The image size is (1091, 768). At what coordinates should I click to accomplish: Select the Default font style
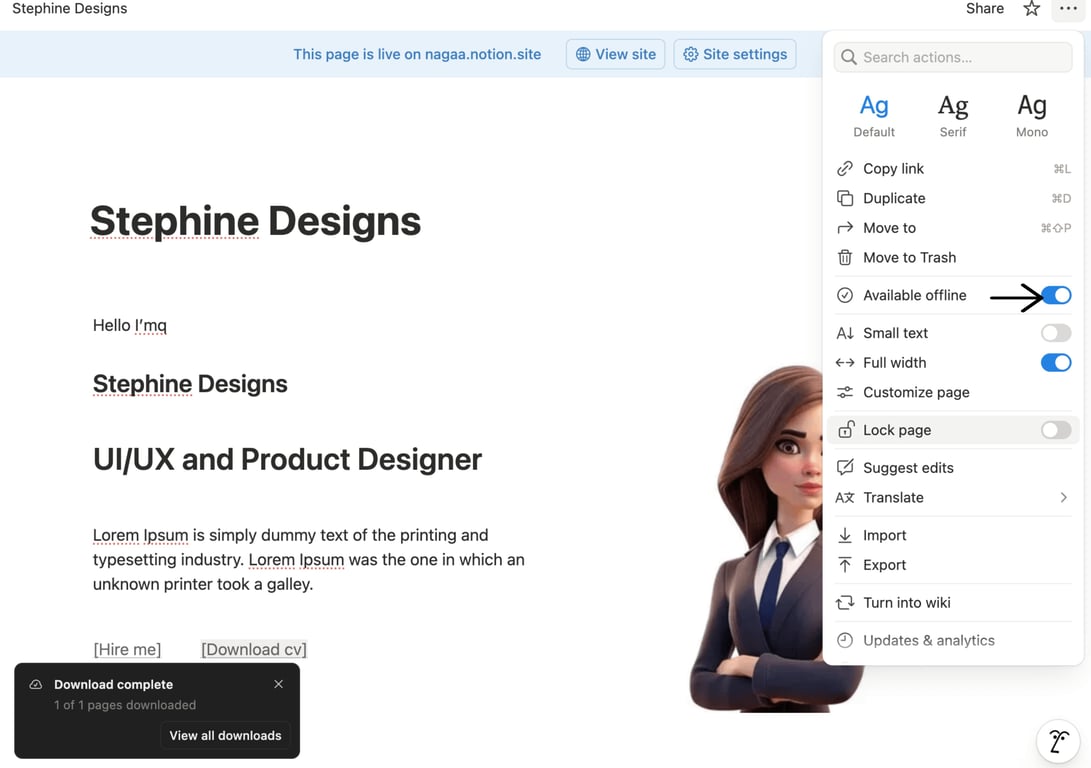pos(874,116)
